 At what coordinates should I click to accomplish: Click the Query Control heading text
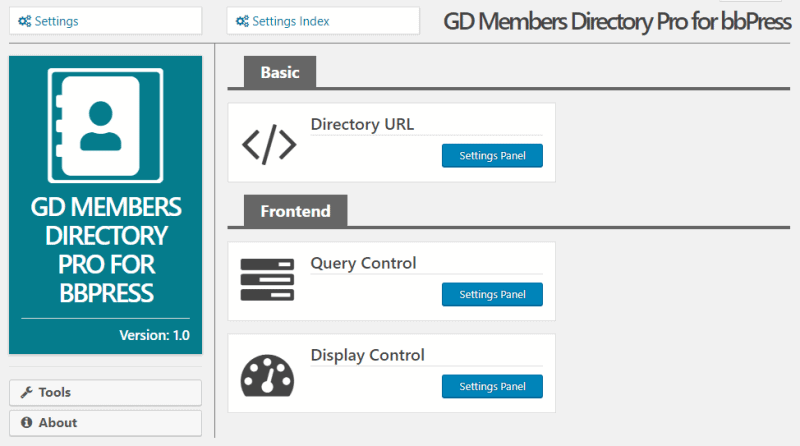point(363,263)
